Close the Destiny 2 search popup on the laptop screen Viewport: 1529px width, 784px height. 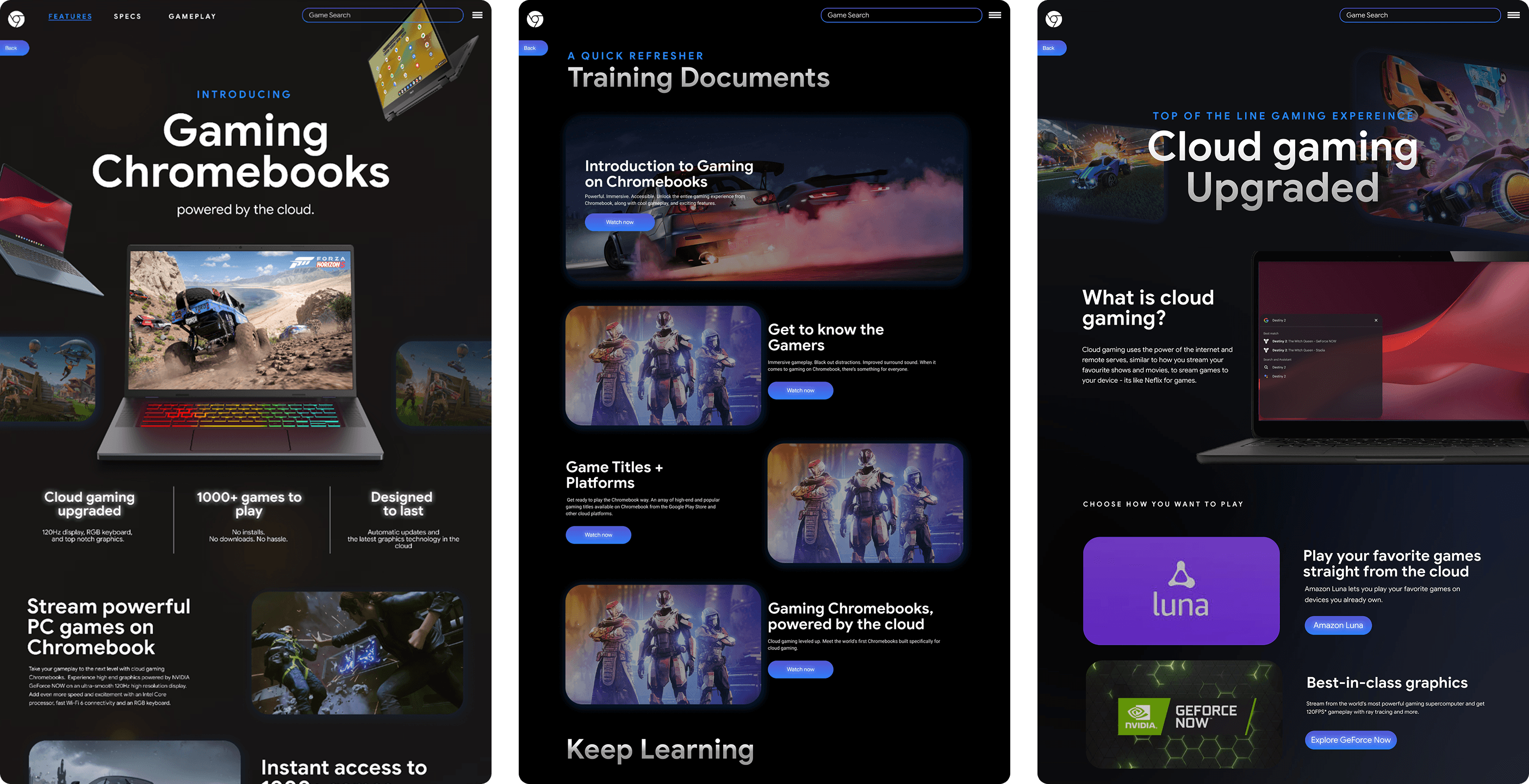1376,320
